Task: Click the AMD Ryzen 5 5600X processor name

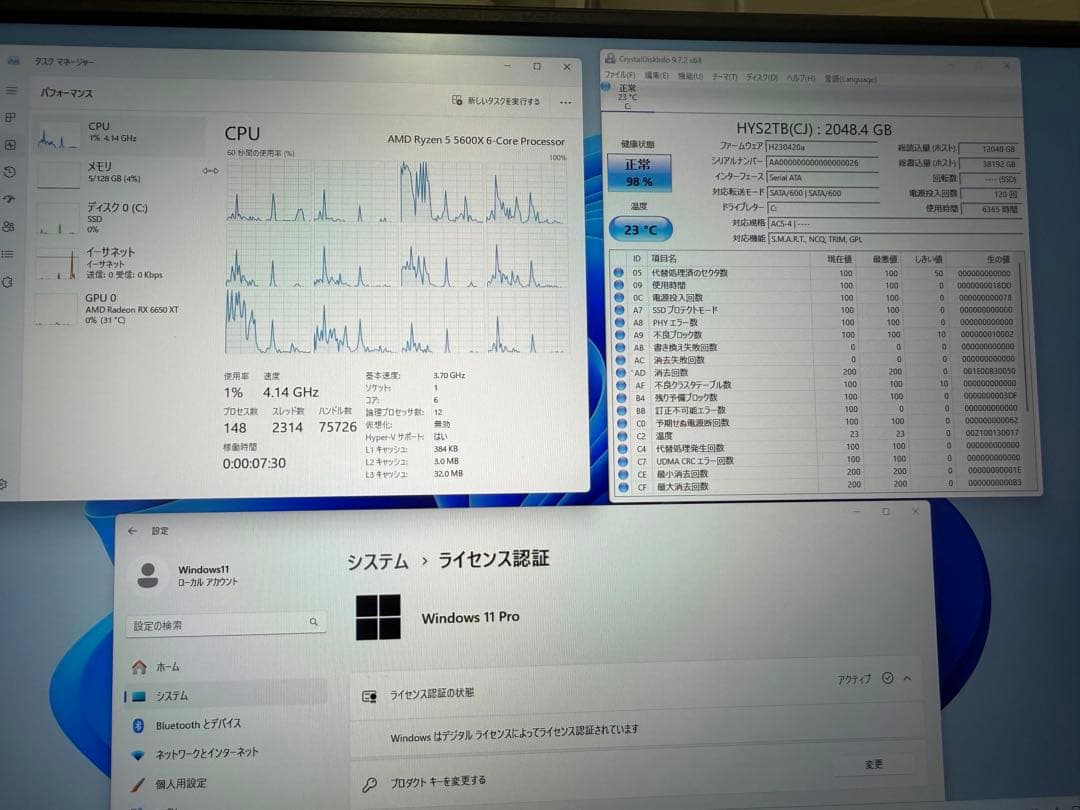Action: (x=476, y=141)
